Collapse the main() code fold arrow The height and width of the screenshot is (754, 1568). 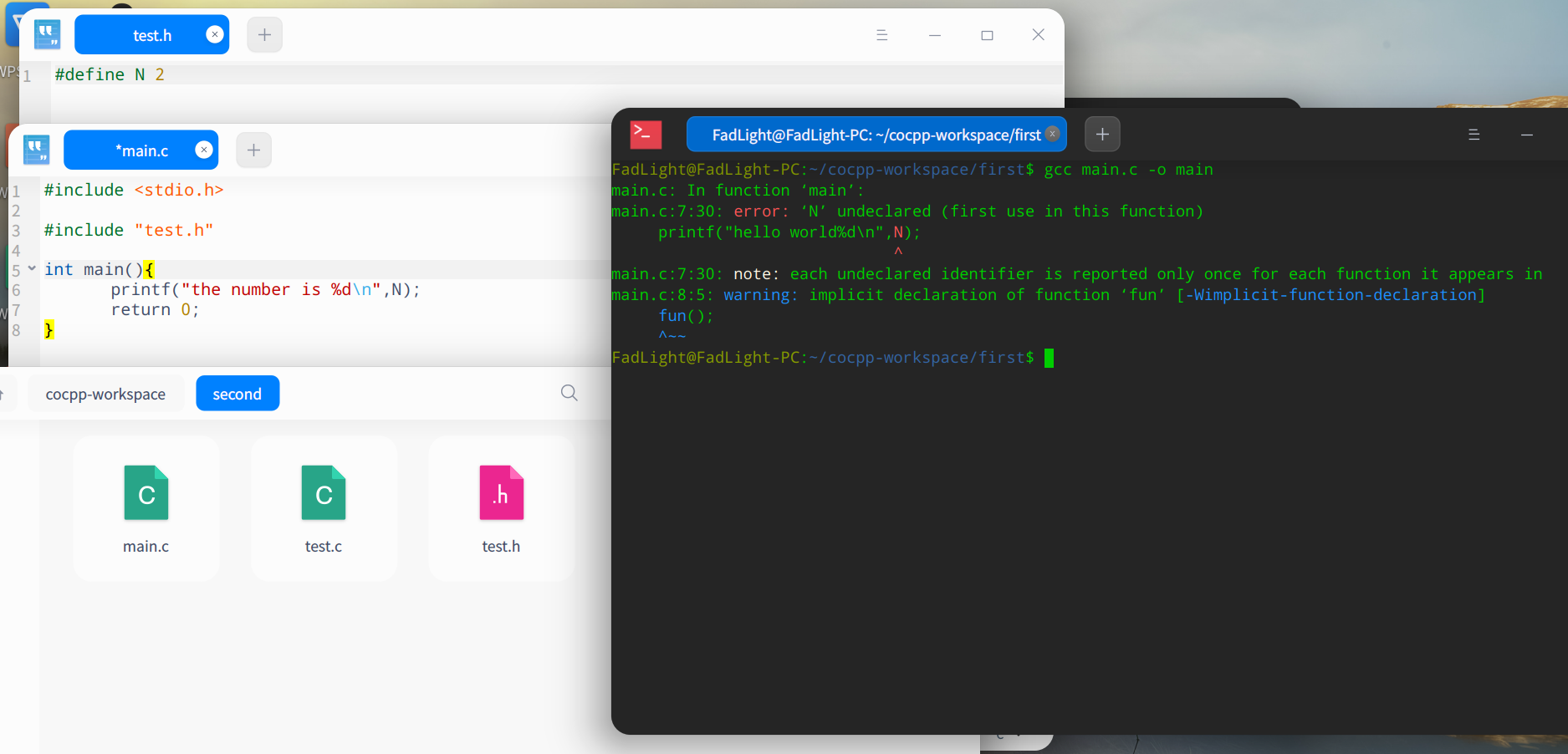coord(32,268)
